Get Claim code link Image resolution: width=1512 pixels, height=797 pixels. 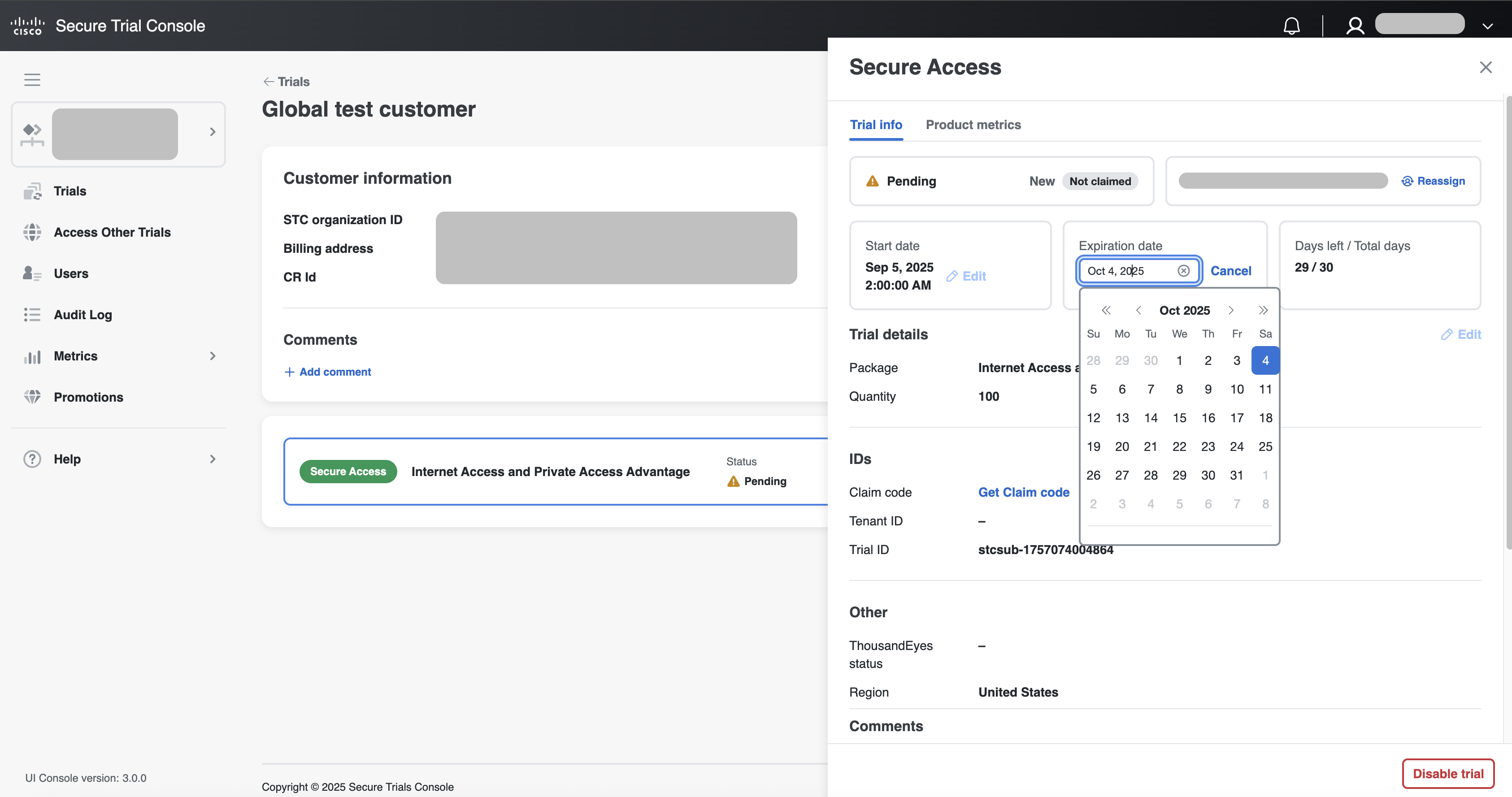1024,492
